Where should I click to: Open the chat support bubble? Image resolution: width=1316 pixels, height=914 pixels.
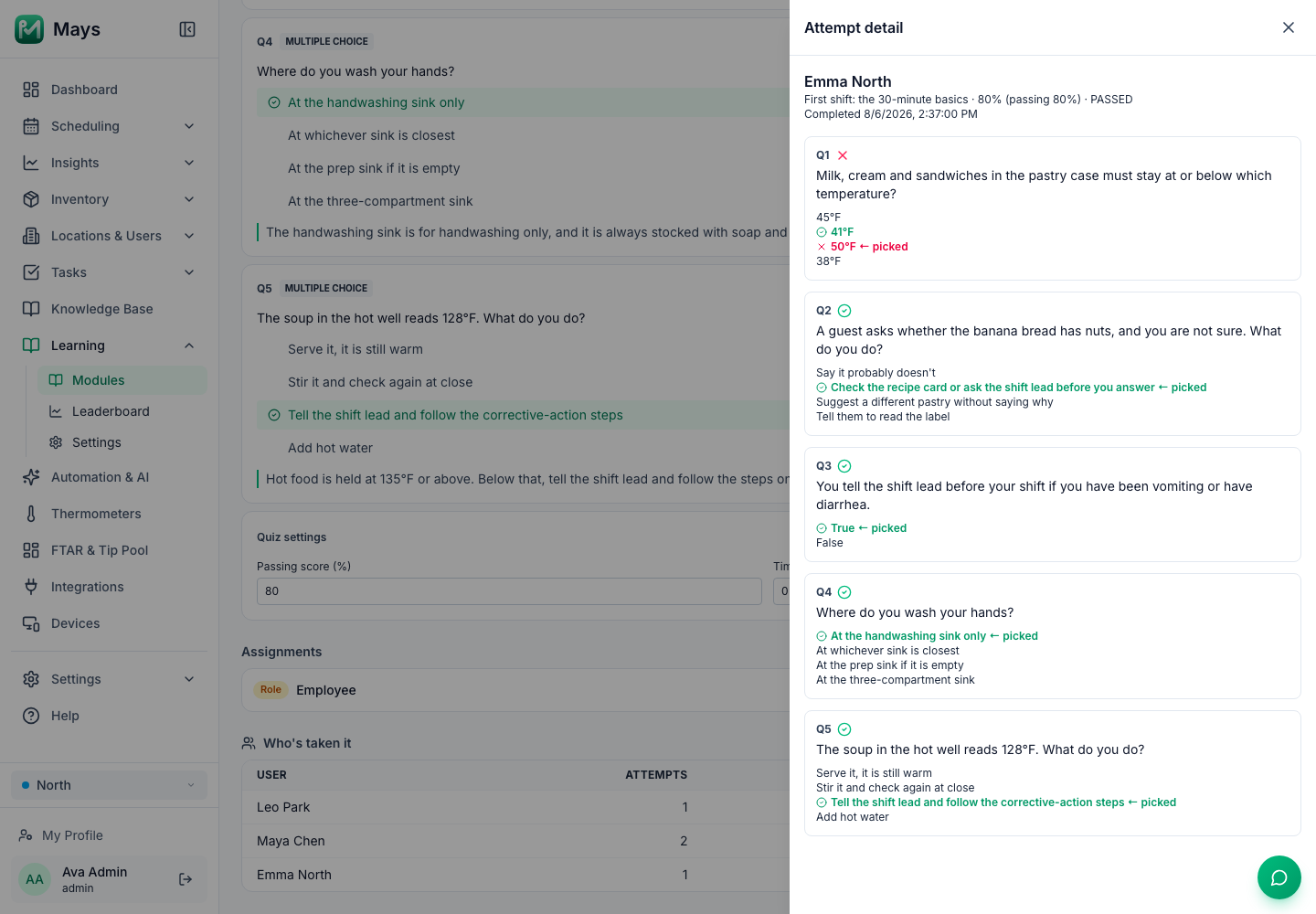pyautogui.click(x=1279, y=877)
